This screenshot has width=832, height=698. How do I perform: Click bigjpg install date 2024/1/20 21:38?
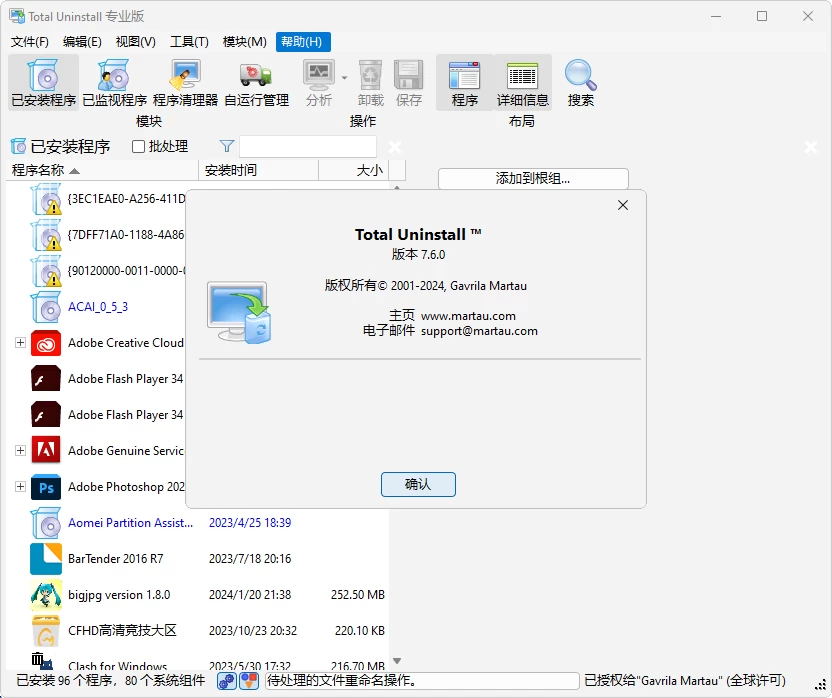click(250, 594)
